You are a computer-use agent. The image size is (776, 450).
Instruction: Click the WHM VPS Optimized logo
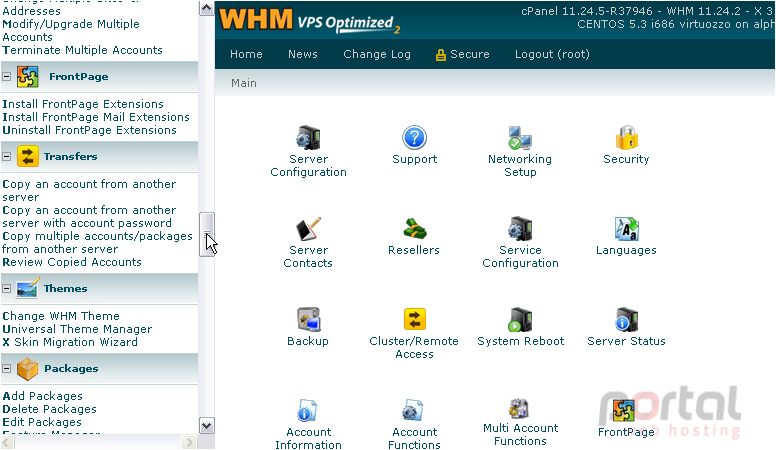pos(310,20)
